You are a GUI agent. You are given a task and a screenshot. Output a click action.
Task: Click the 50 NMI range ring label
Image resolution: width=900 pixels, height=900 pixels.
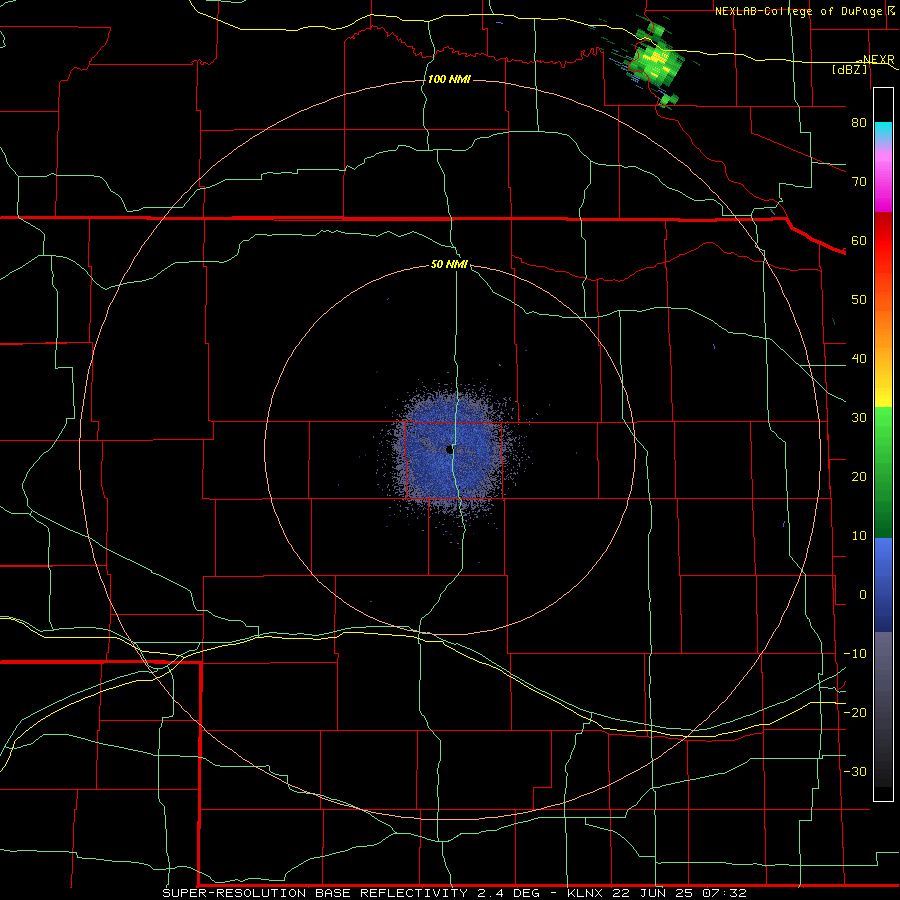coord(449,265)
